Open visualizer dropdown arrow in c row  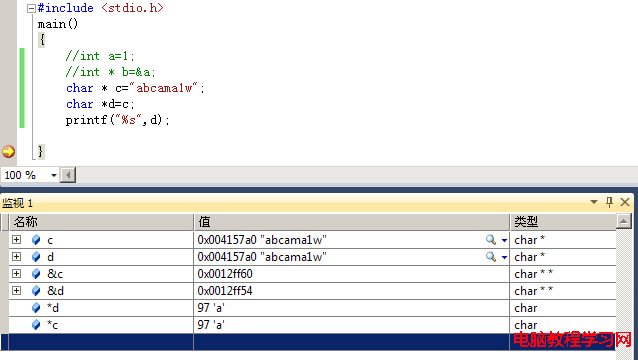[504, 240]
